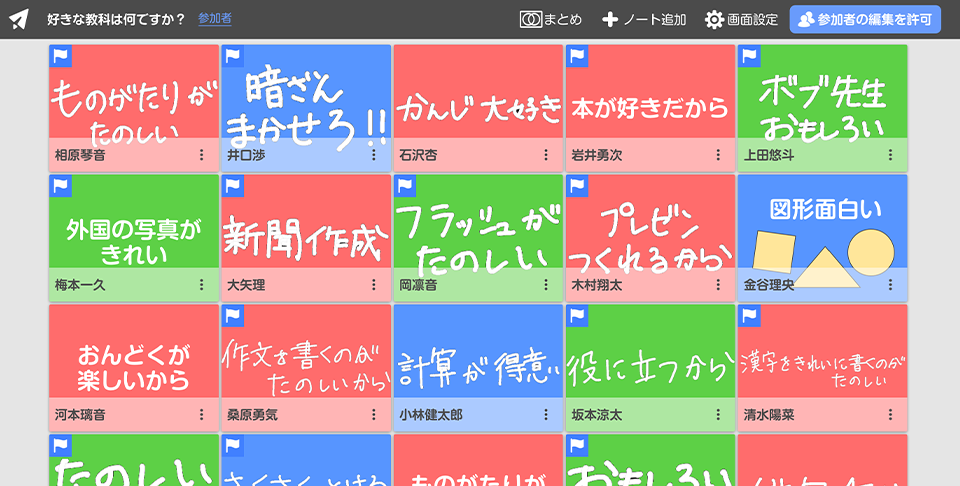960x486 pixels.
Task: Click flag icon on 井口渉's card
Action: [x=232, y=56]
